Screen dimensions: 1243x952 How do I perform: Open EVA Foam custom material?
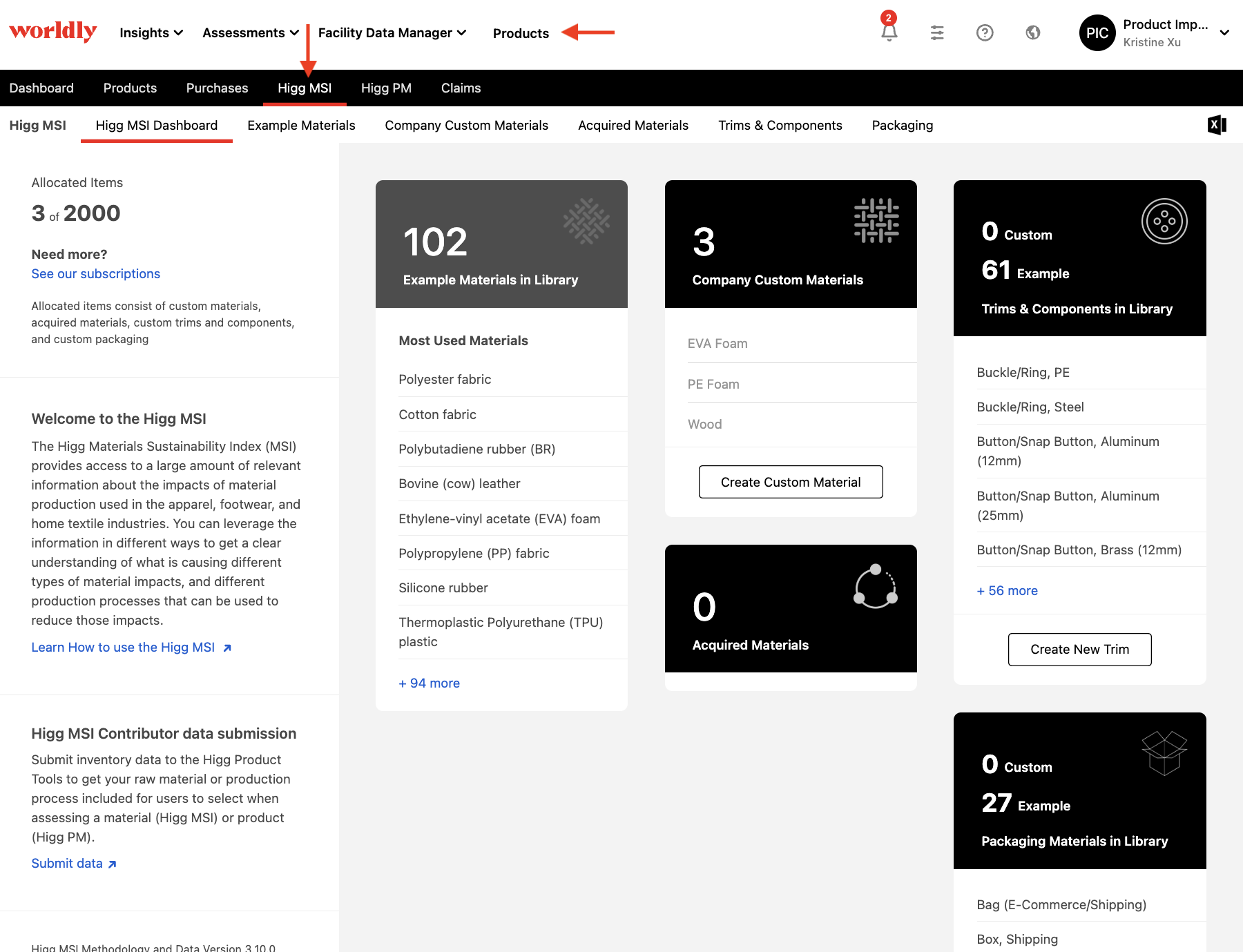[802, 343]
